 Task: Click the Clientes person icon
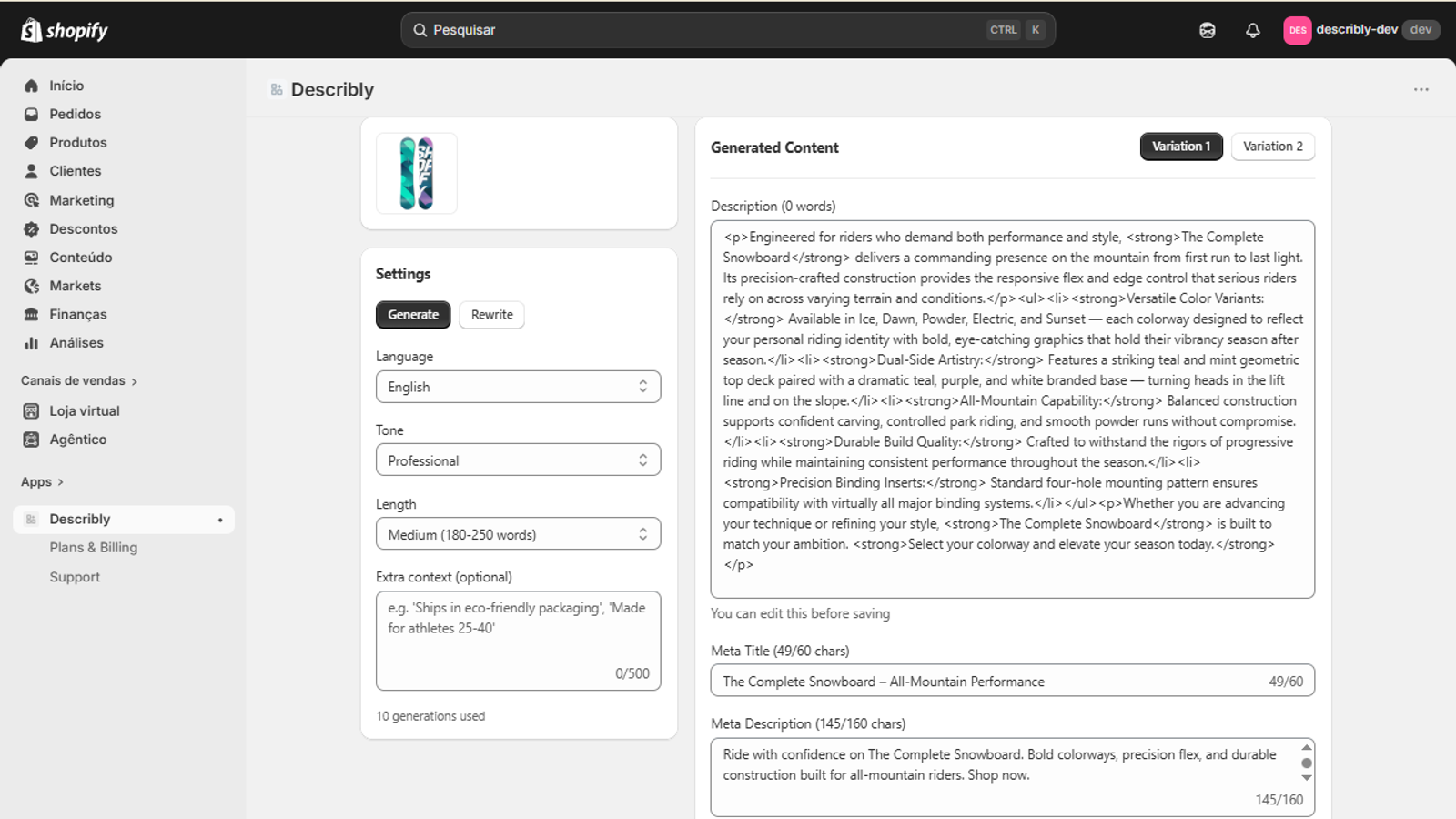[32, 170]
